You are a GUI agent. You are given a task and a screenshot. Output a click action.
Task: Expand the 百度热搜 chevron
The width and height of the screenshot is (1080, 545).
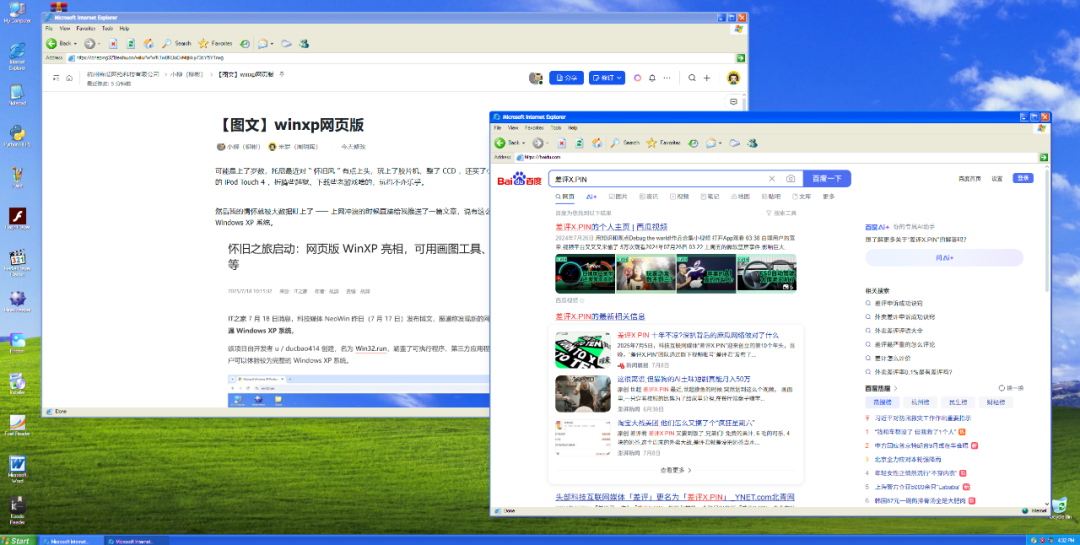[895, 389]
